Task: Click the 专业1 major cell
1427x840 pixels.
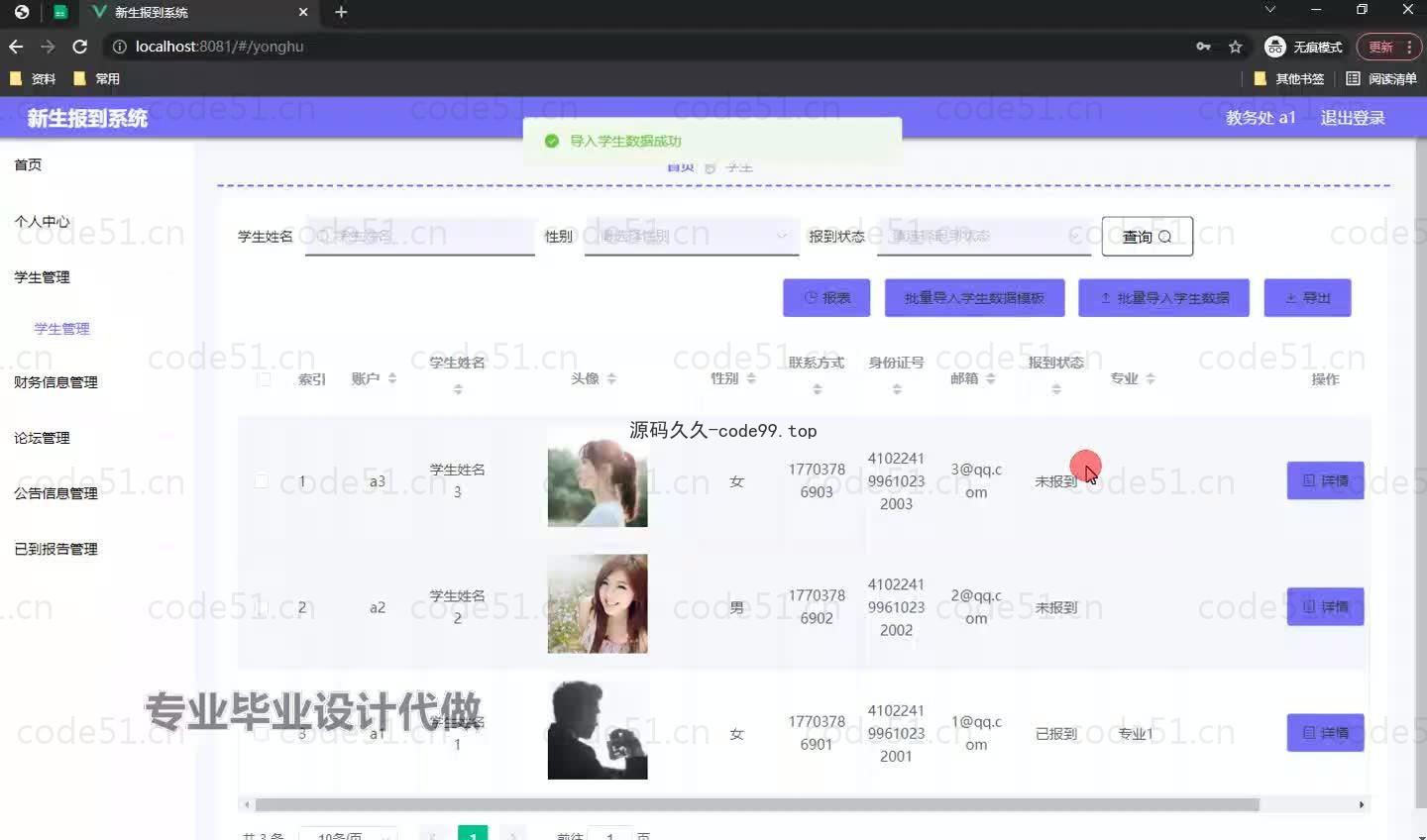Action: 1136,734
